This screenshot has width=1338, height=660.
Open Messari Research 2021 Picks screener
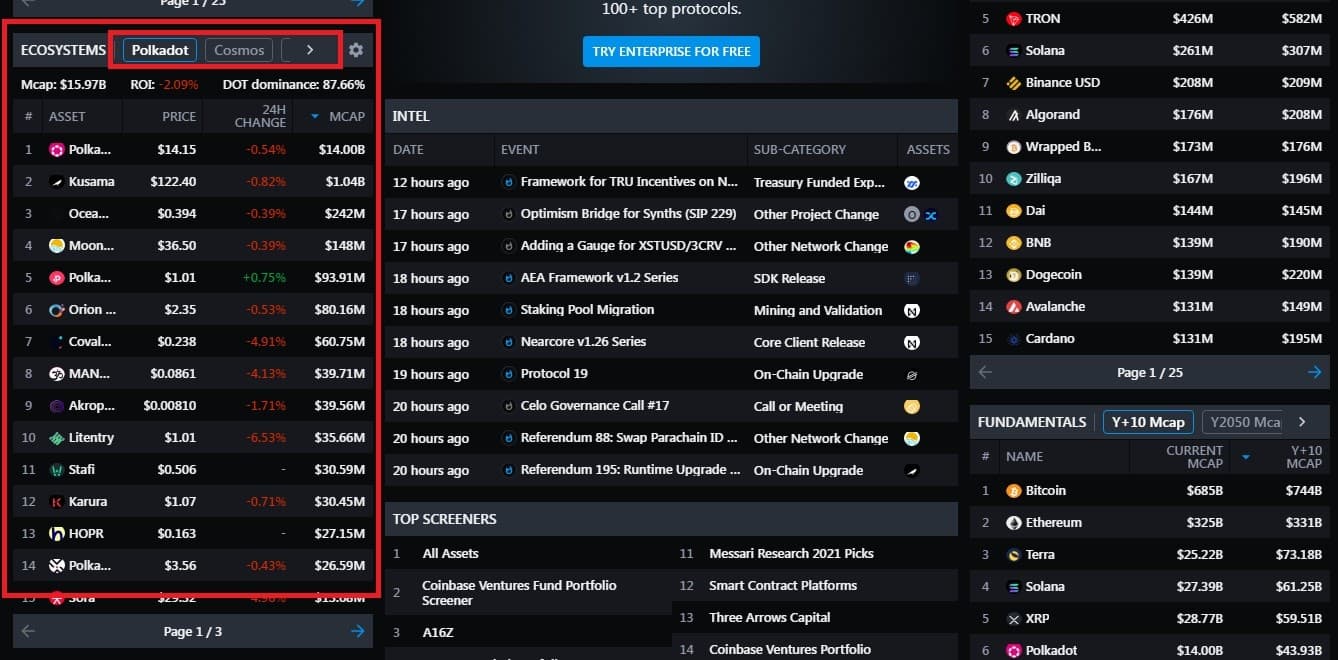pos(791,553)
